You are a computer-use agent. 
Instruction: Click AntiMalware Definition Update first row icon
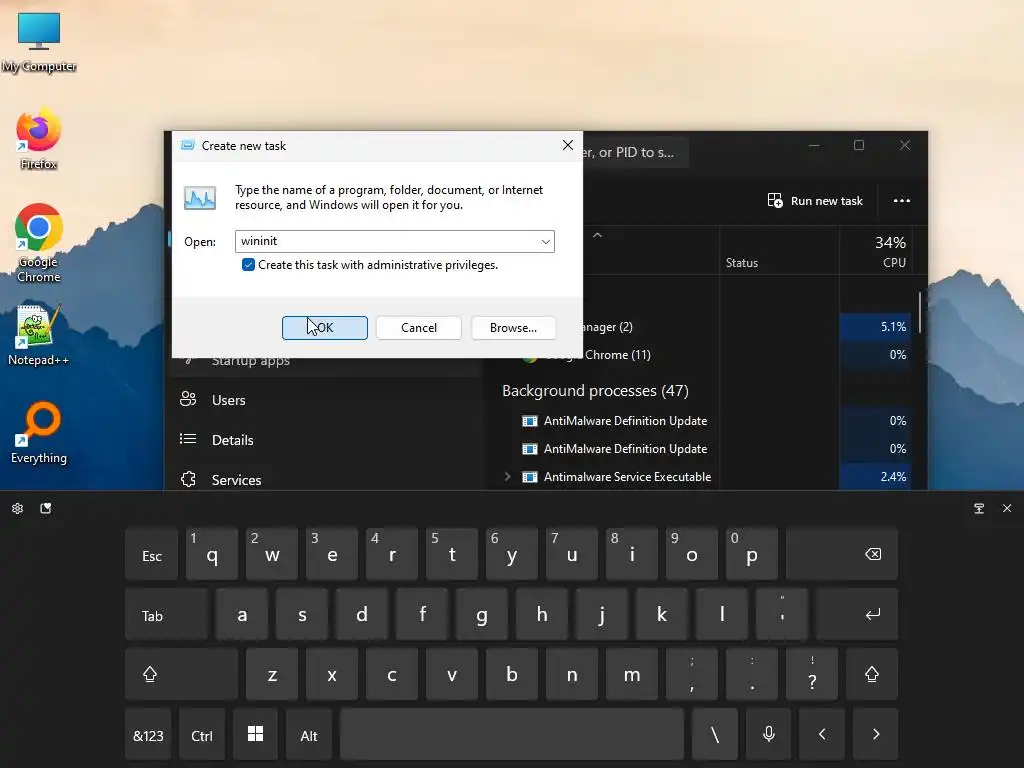click(530, 421)
